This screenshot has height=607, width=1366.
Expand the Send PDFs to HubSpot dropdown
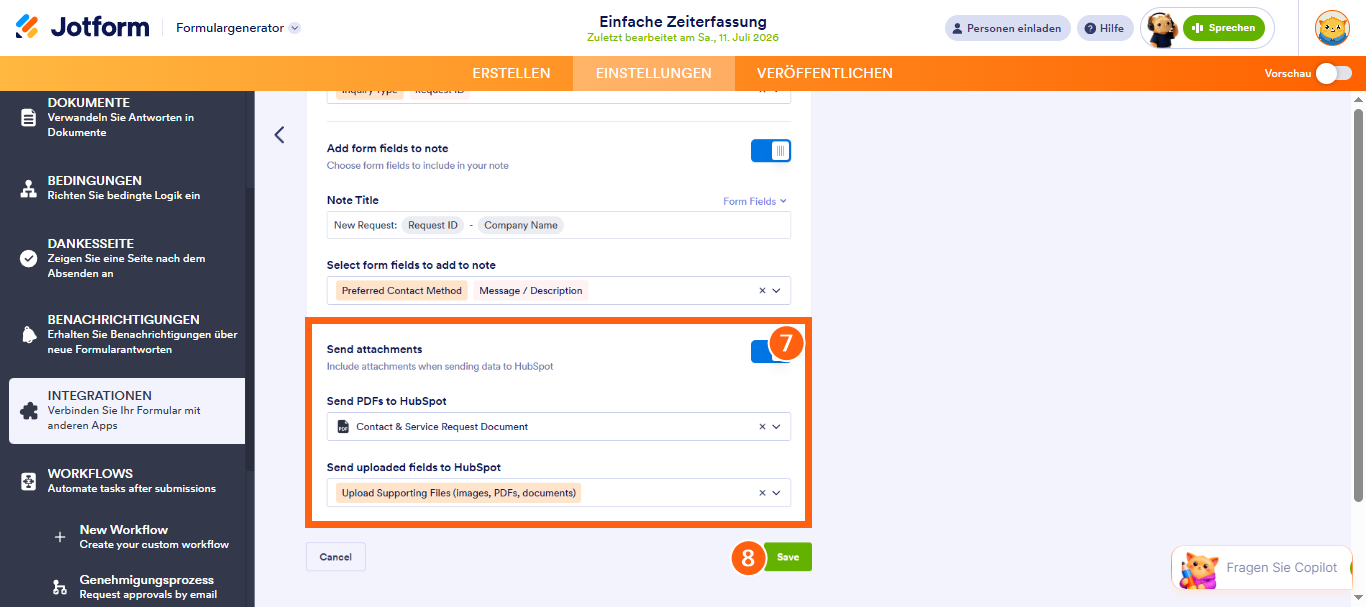click(777, 426)
